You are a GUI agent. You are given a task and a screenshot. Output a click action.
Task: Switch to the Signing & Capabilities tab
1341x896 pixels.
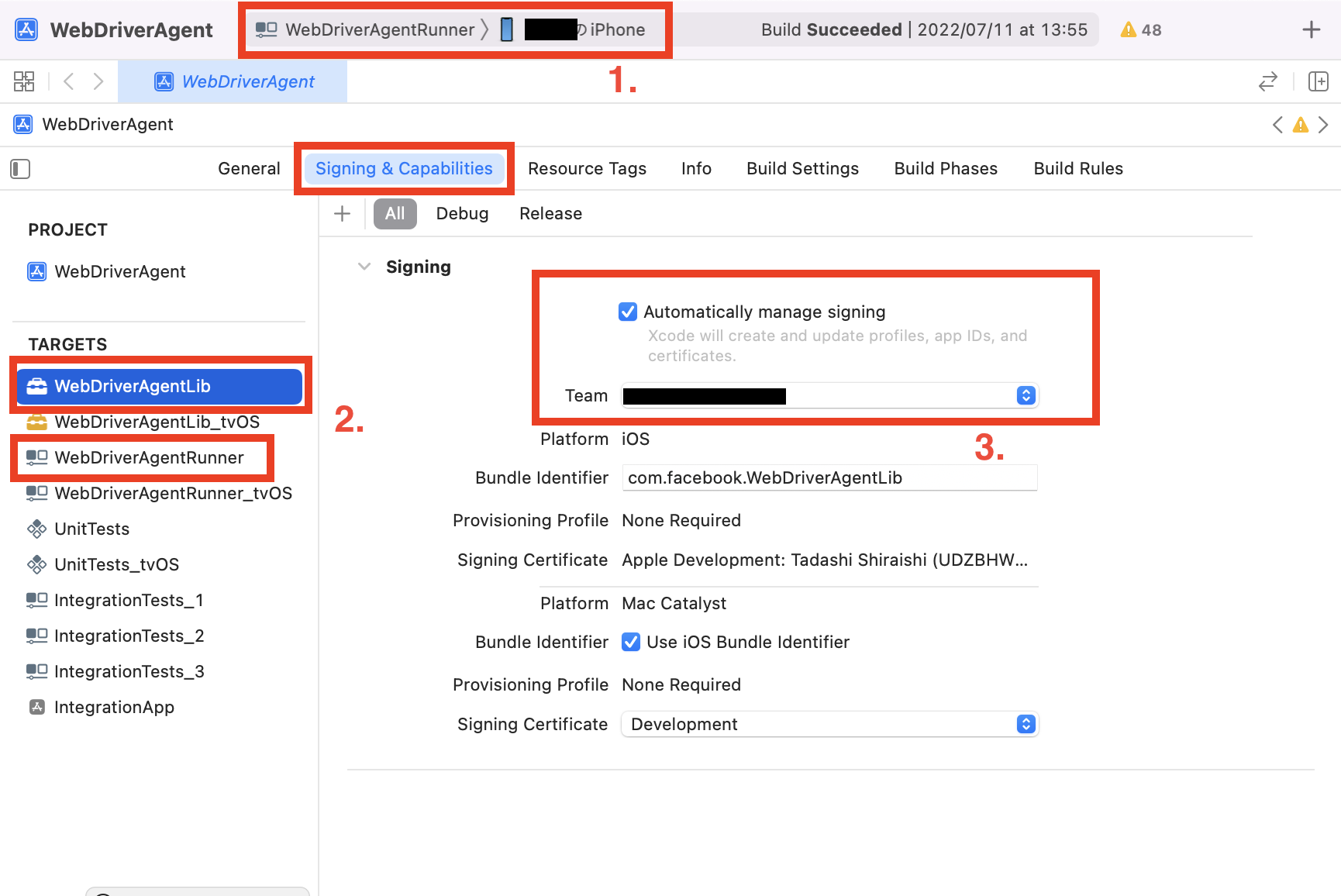click(404, 168)
